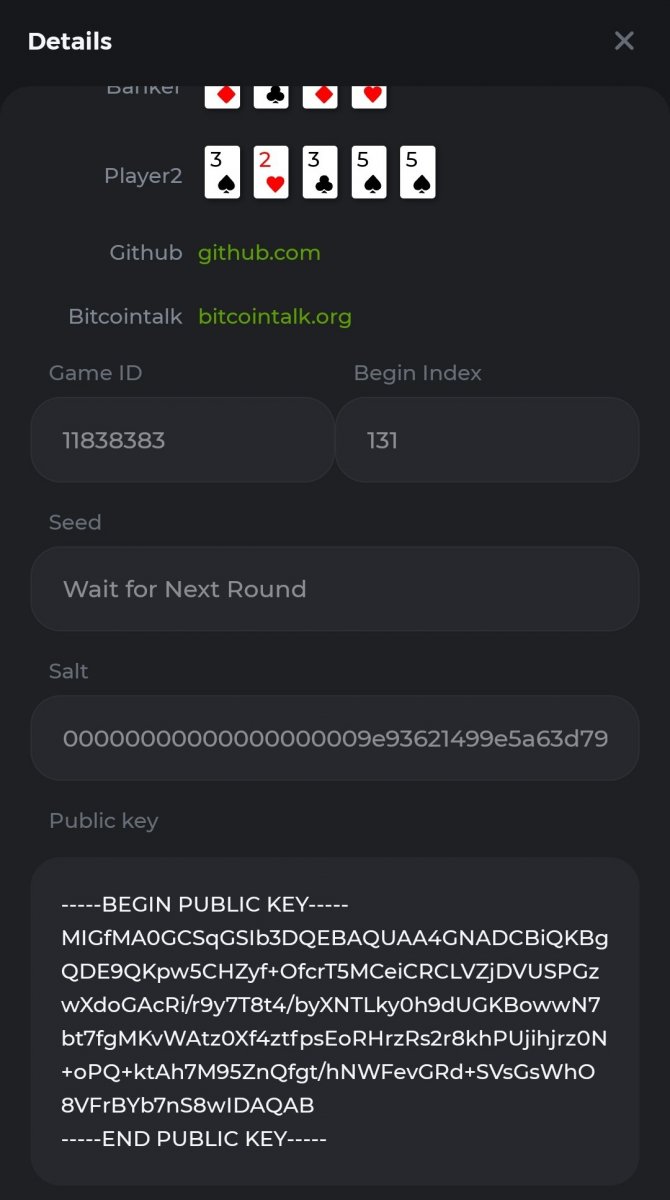Click the Salt value field

click(x=335, y=739)
